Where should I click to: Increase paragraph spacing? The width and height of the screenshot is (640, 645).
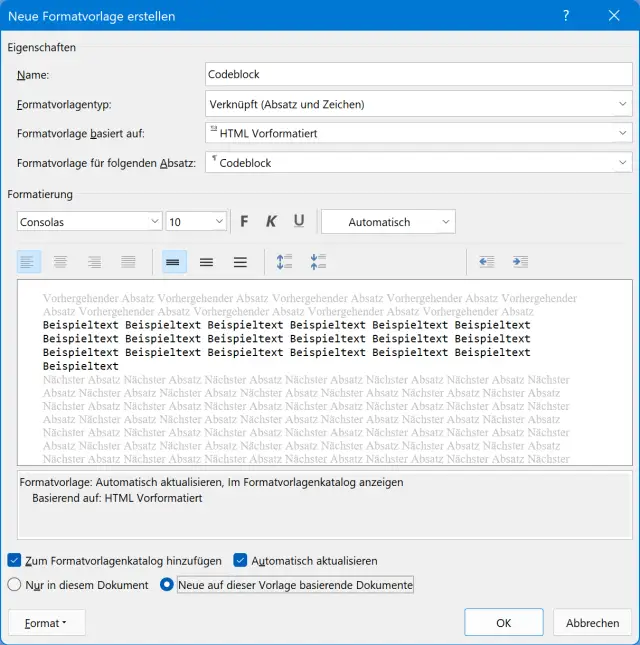pyautogui.click(x=285, y=262)
